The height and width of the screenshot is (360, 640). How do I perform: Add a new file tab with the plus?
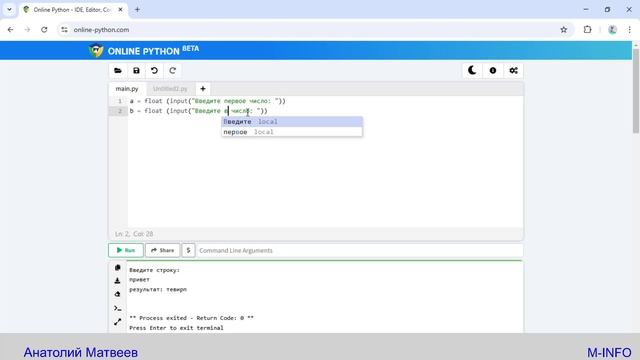click(203, 89)
